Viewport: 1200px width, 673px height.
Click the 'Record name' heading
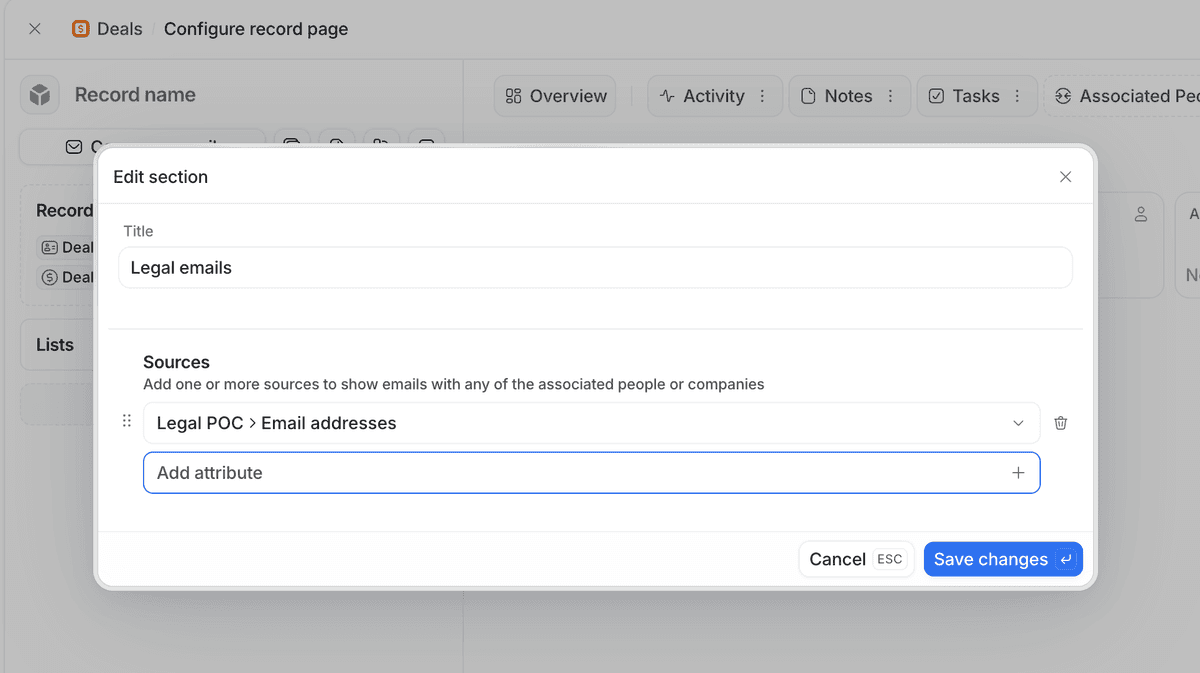click(135, 95)
